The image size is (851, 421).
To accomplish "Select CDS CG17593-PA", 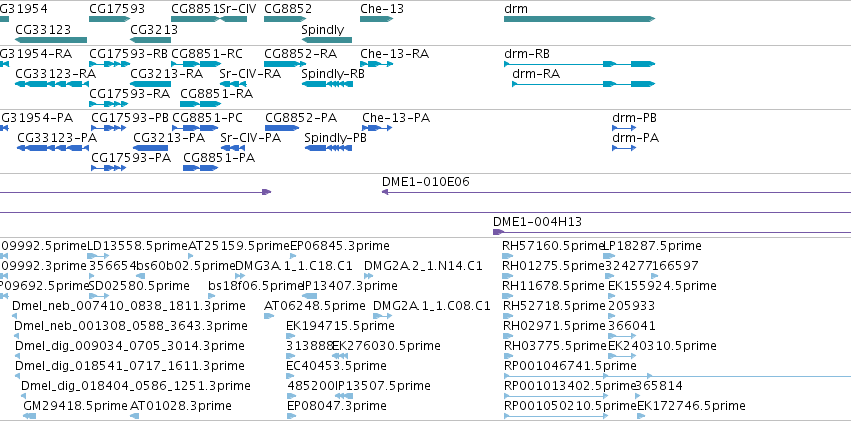I will click(109, 168).
